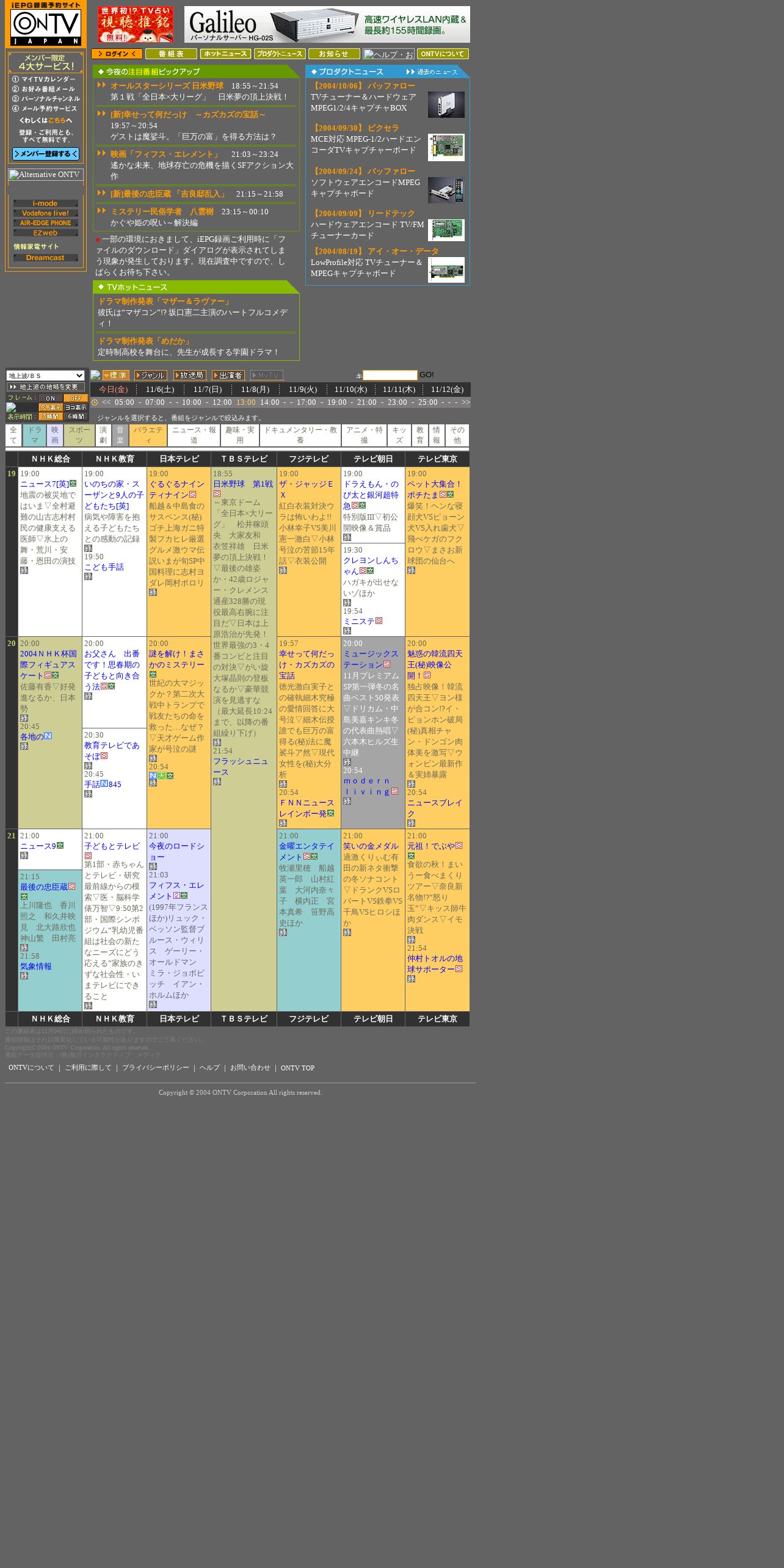Screen dimensions: 784x1568
Task: Switch to タテ表示 vertical layout
Action: tap(51, 407)
